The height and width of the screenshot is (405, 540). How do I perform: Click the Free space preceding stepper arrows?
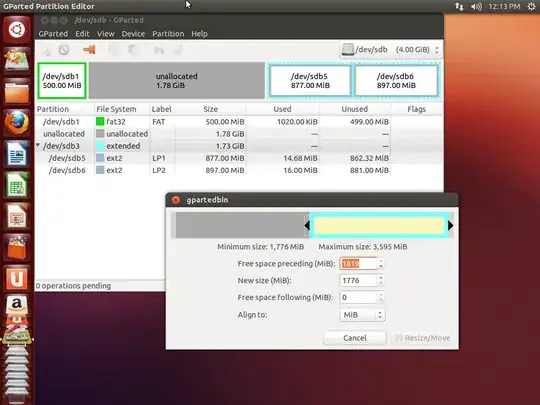381,264
